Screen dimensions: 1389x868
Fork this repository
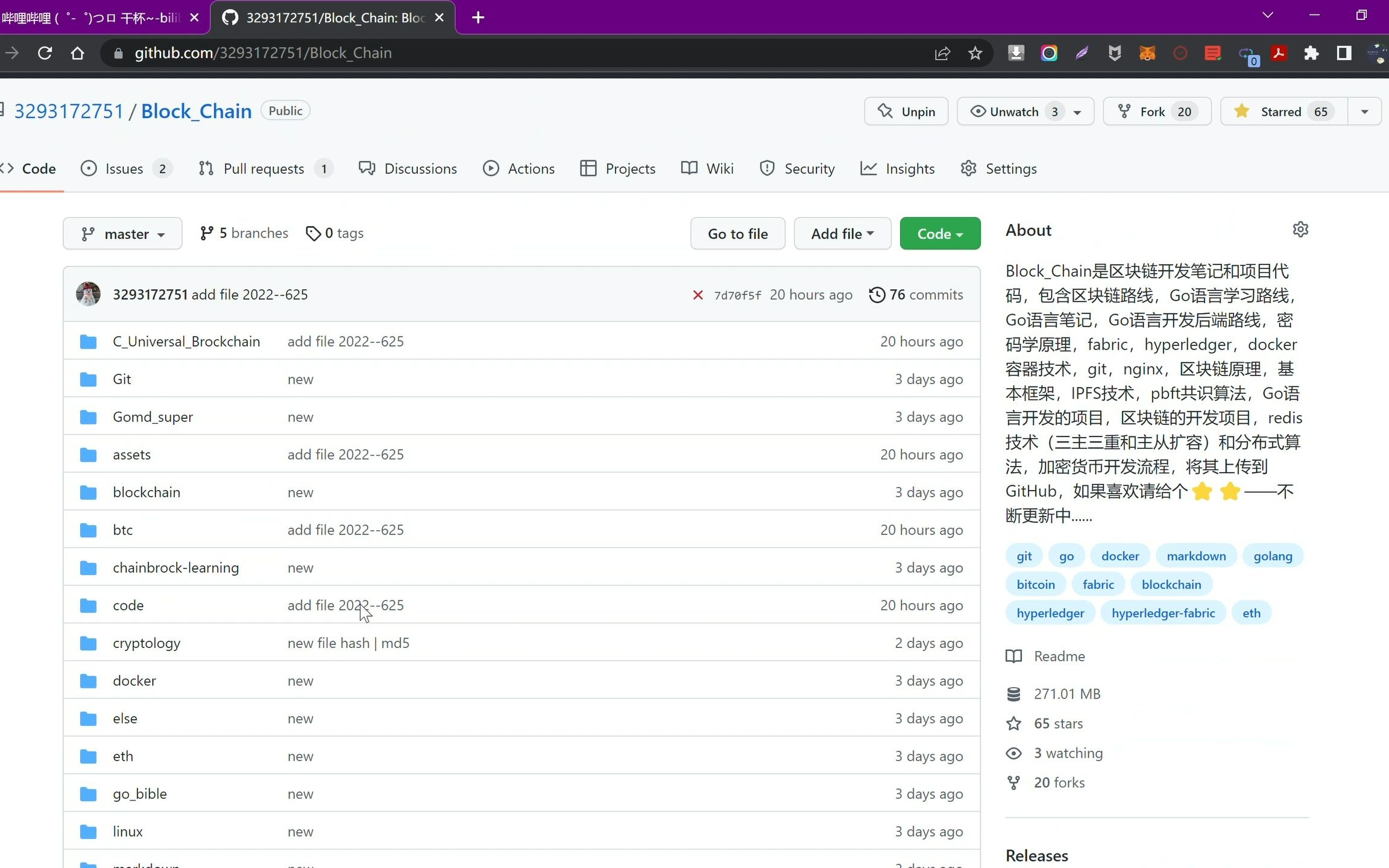1157,112
